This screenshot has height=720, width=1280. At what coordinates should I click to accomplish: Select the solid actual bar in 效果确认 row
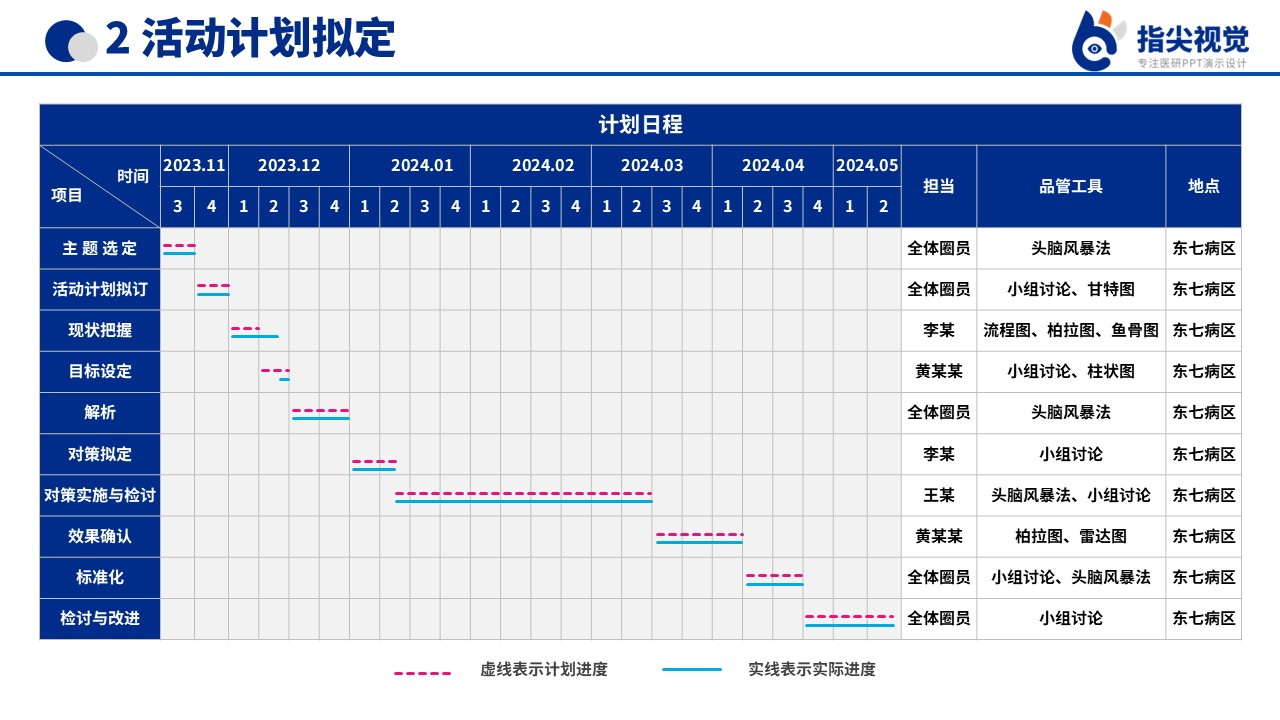[x=699, y=542]
